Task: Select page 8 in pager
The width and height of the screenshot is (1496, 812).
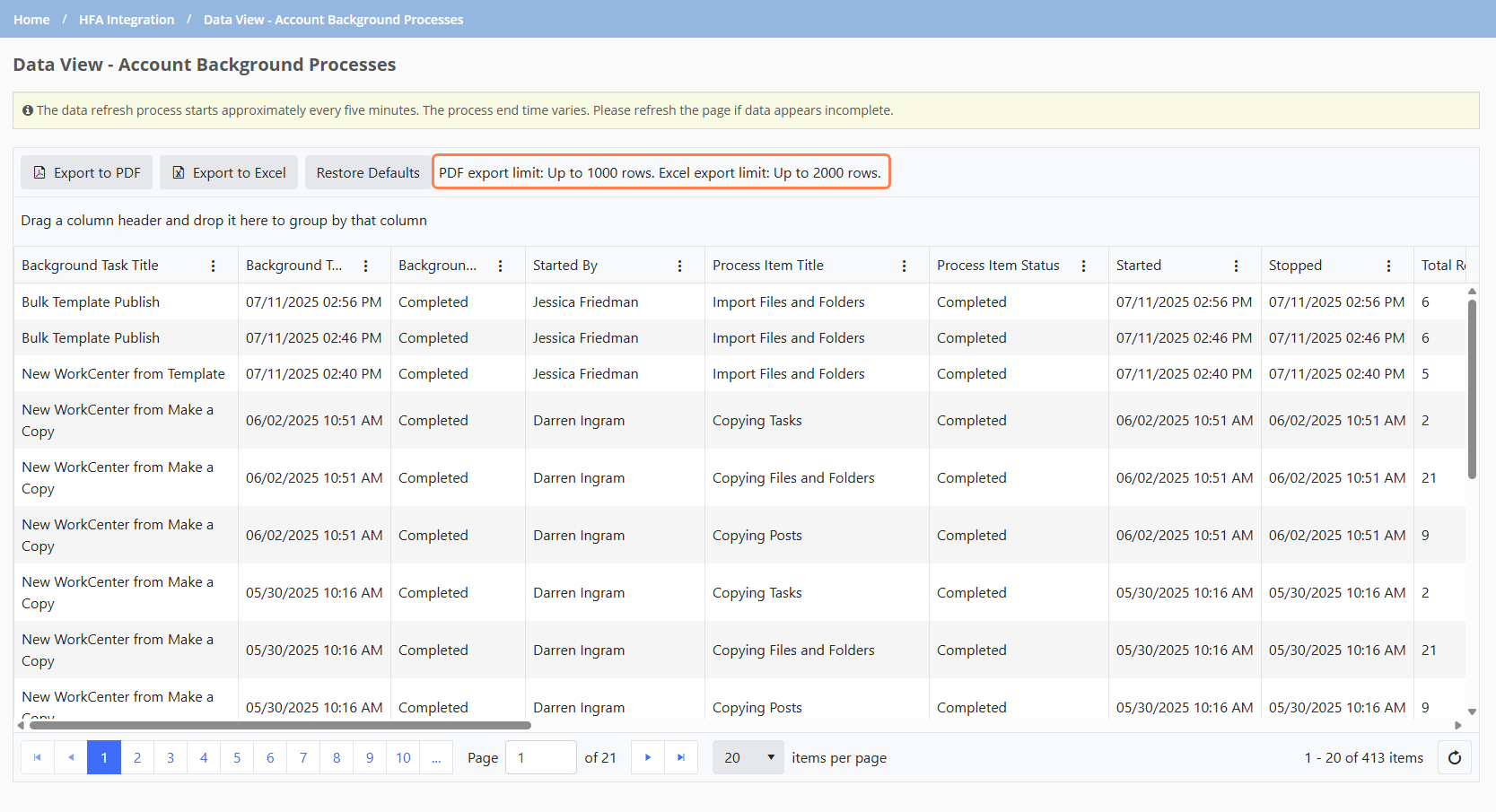Action: pyautogui.click(x=337, y=757)
